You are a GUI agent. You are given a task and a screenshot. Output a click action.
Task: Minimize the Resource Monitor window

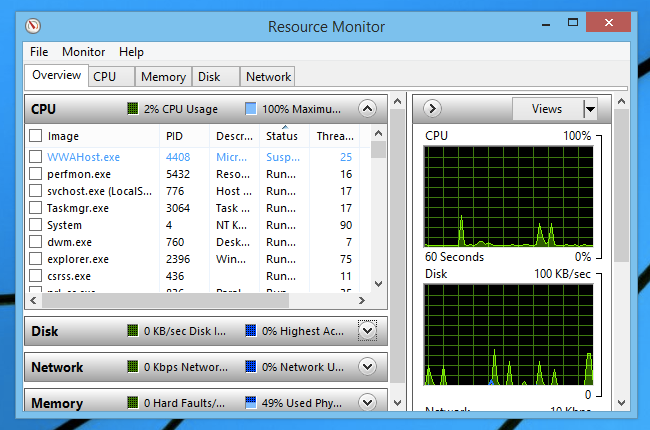(546, 24)
